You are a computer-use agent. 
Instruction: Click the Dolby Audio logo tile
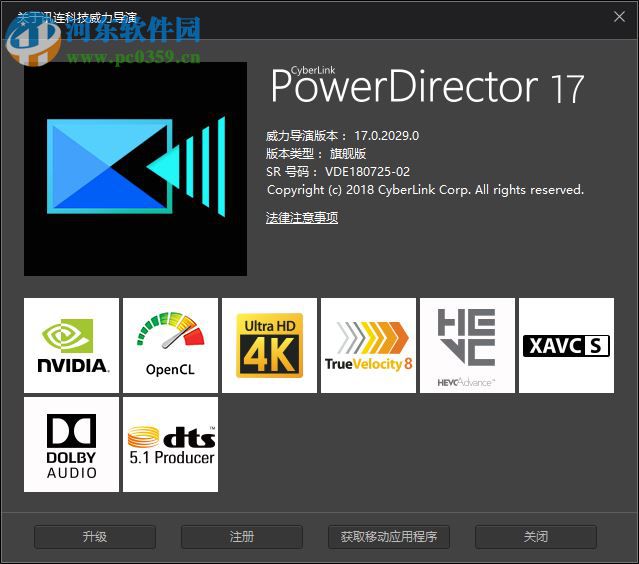click(x=71, y=445)
